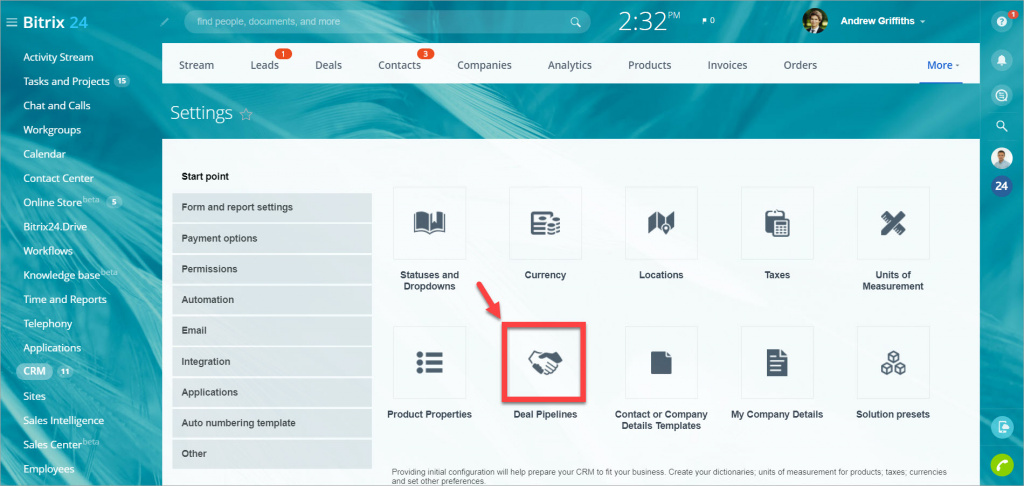This screenshot has height=486, width=1024.
Task: Open the Locations map icon
Action: point(661,223)
